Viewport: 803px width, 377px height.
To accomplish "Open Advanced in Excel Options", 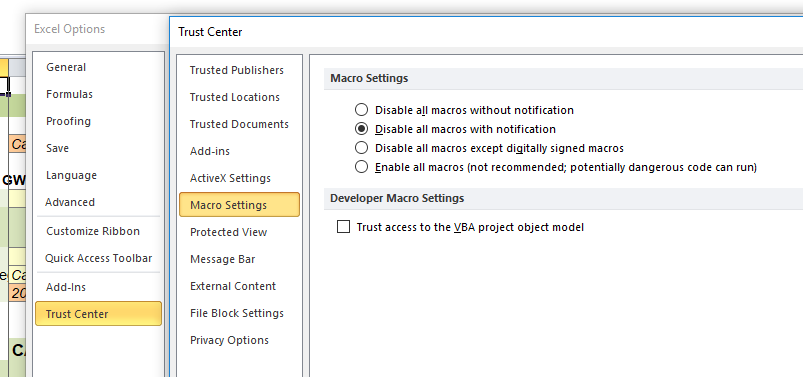I will (x=70, y=202).
